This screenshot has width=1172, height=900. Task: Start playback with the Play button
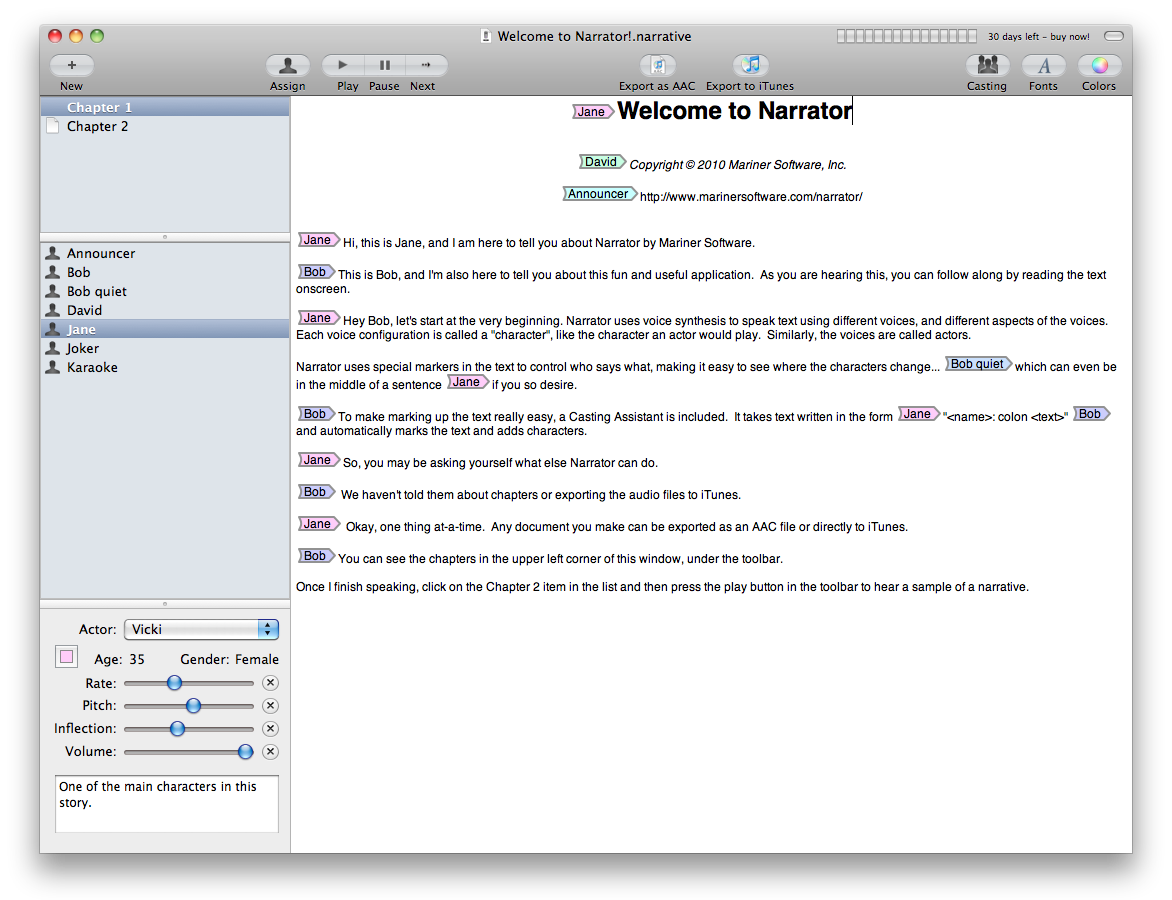click(x=343, y=66)
